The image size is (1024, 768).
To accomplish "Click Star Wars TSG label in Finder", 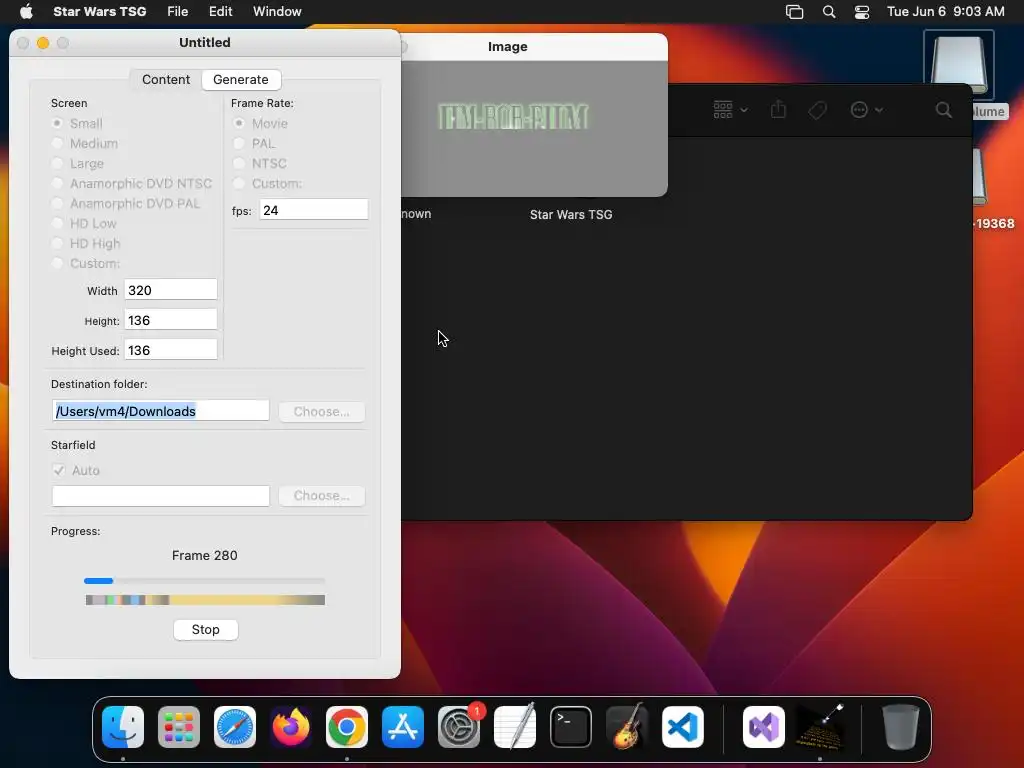I will pos(571,214).
